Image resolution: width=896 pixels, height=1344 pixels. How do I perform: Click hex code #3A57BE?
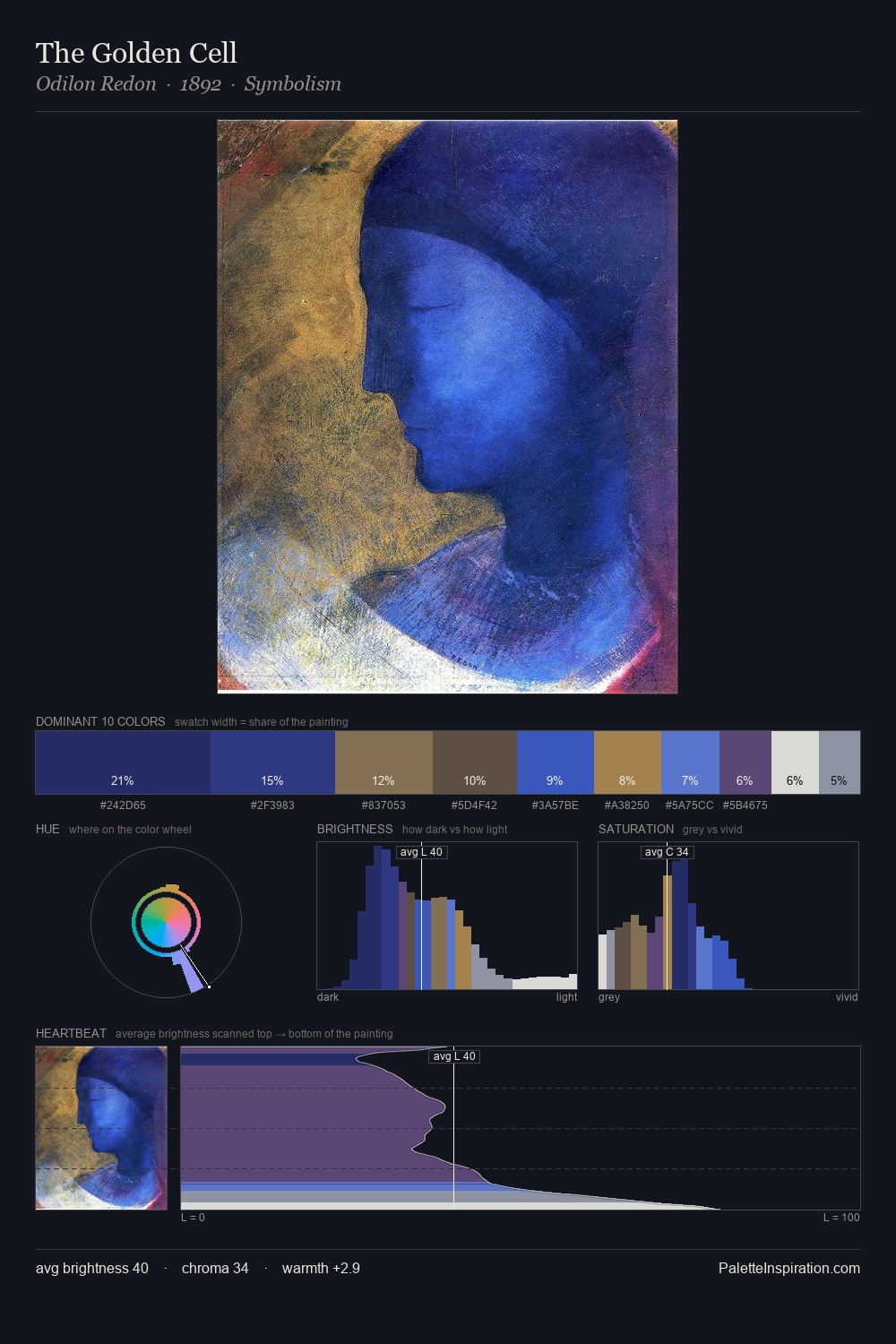click(x=556, y=806)
